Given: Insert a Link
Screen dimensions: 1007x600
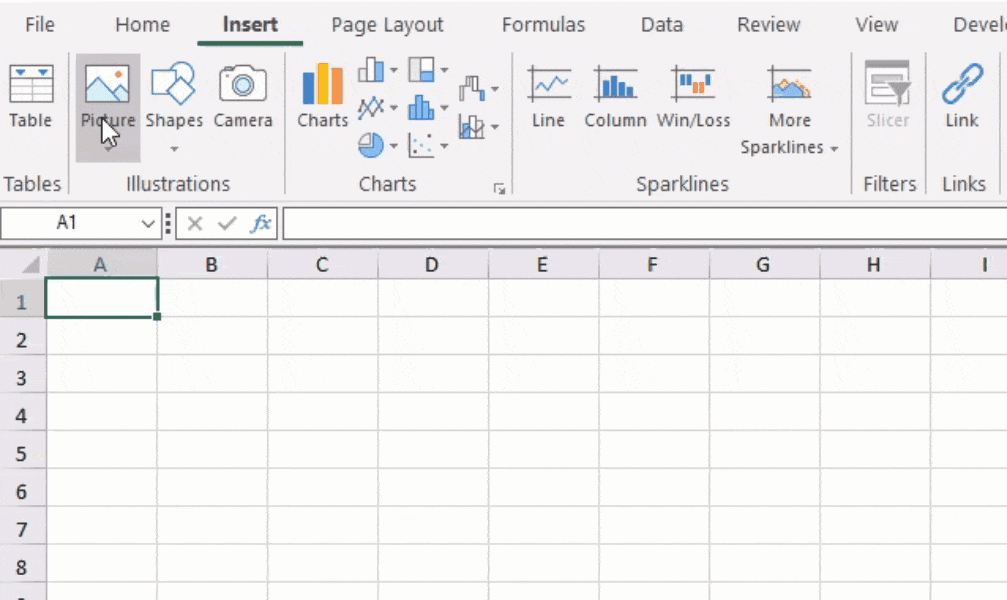Looking at the screenshot, I should 962,95.
